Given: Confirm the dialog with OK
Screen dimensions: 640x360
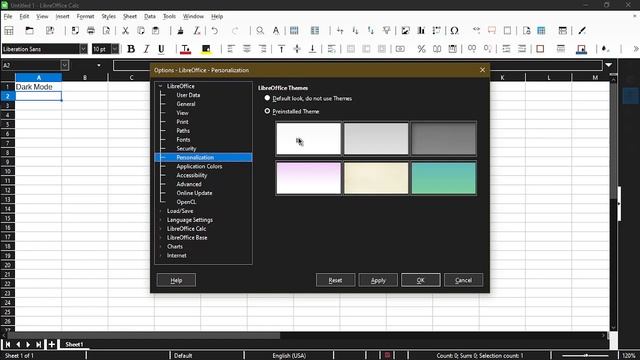Looking at the screenshot, I should click(x=420, y=280).
